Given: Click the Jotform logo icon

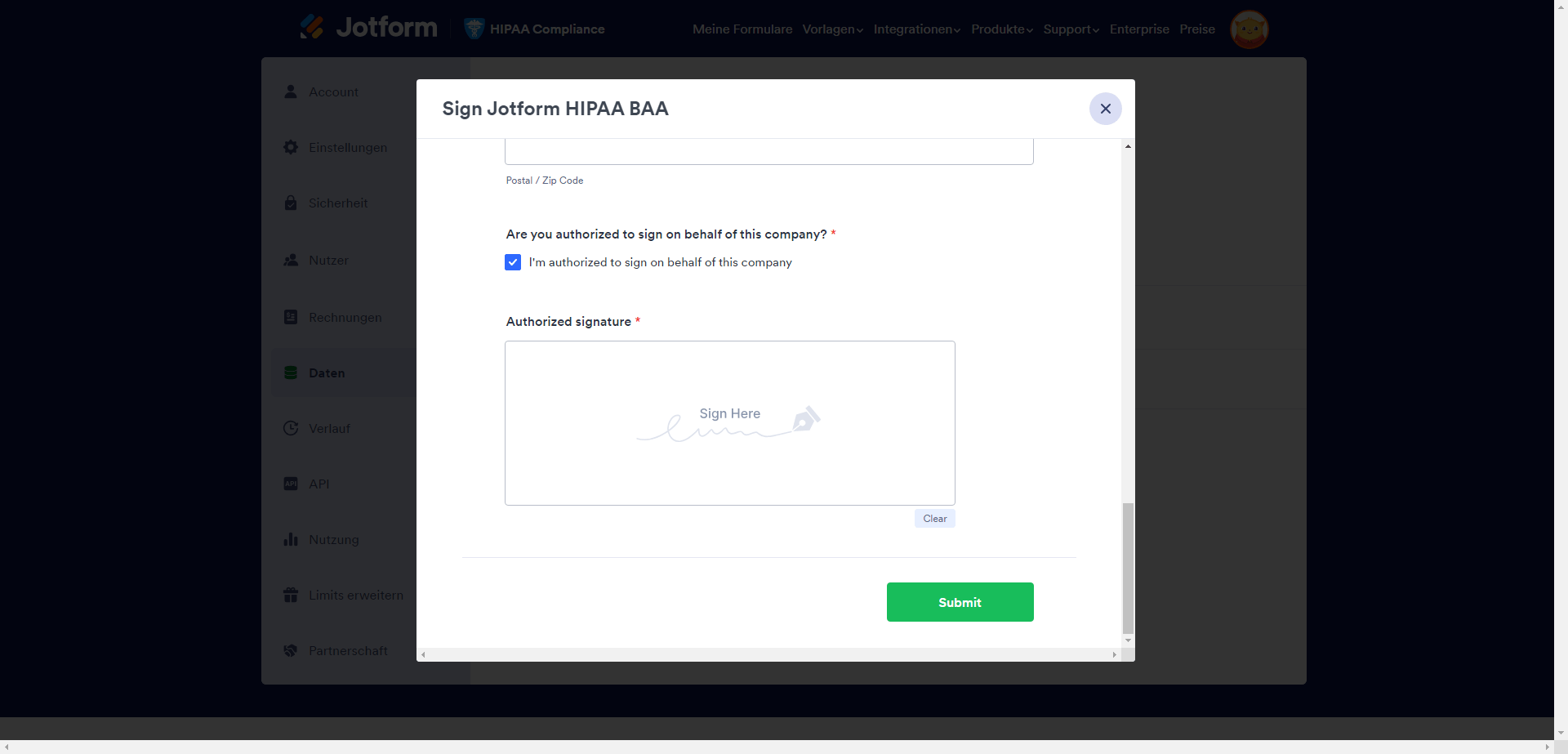Looking at the screenshot, I should pyautogui.click(x=312, y=28).
